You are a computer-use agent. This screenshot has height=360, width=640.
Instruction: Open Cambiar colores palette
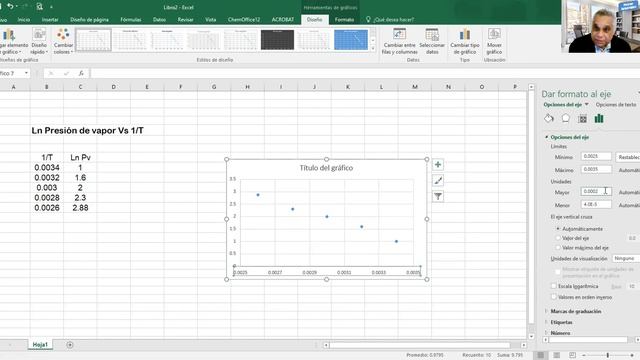pos(63,41)
